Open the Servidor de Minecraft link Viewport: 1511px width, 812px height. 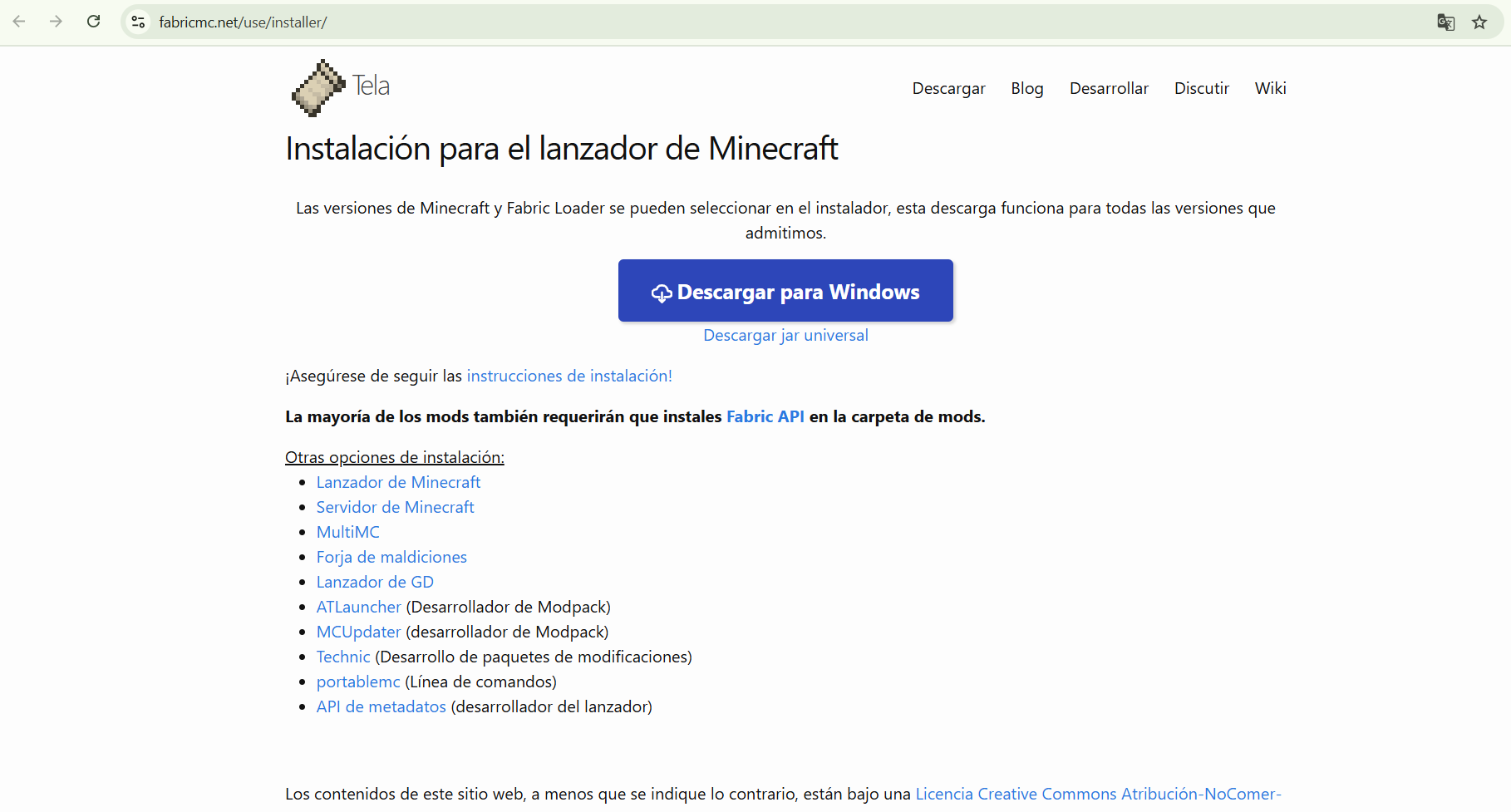tap(395, 507)
